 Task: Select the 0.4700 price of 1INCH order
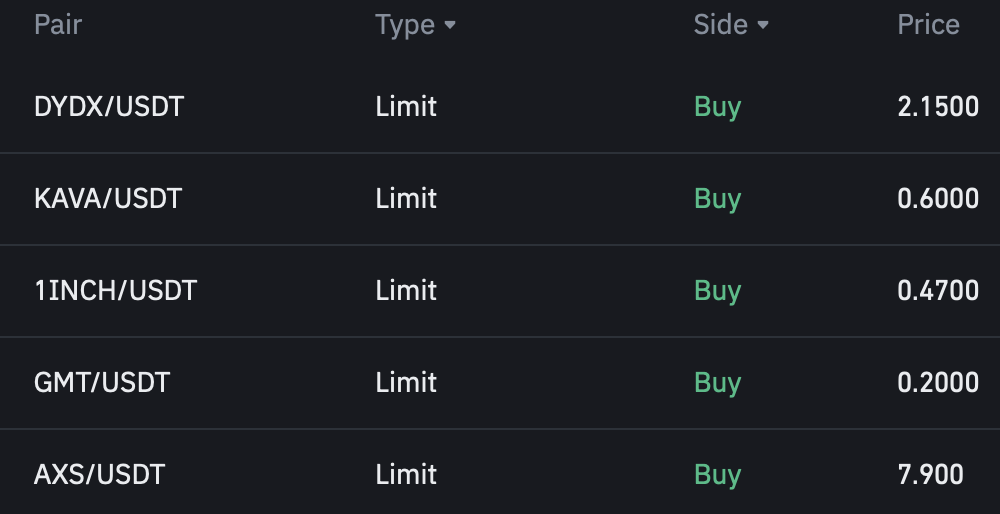tap(938, 291)
